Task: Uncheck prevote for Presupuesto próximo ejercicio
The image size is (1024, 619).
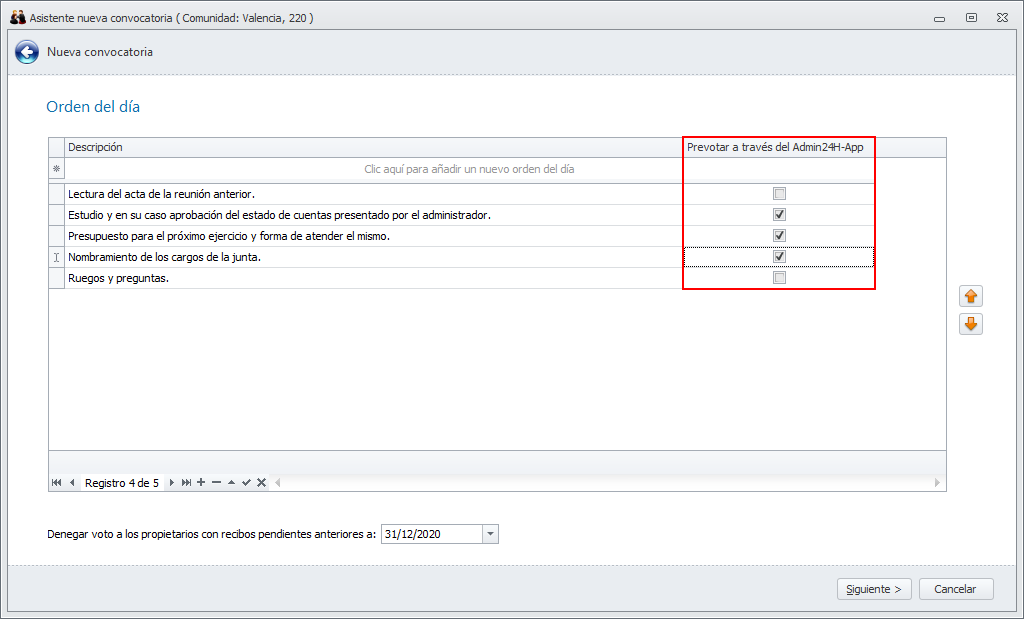Action: point(779,235)
